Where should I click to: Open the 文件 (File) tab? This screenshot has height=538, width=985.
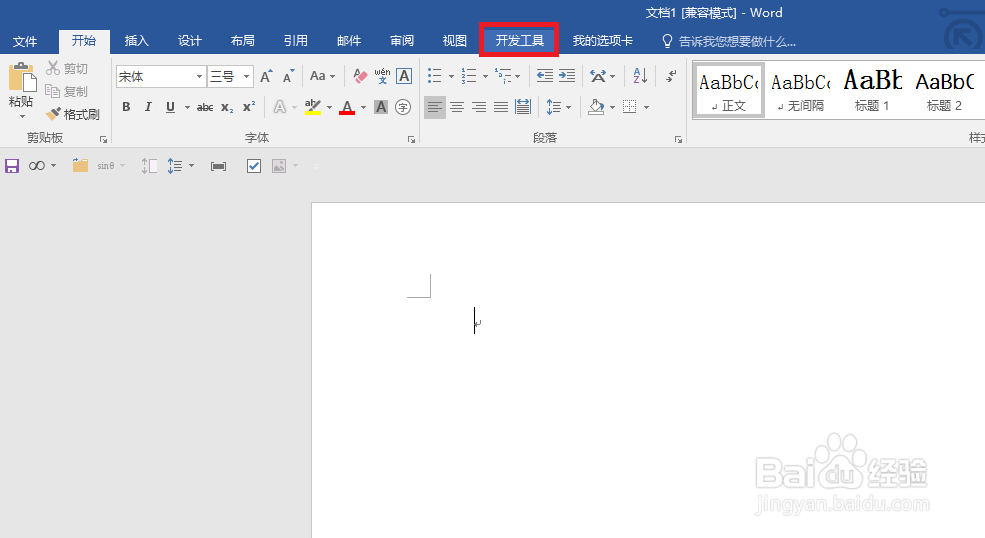coord(25,41)
